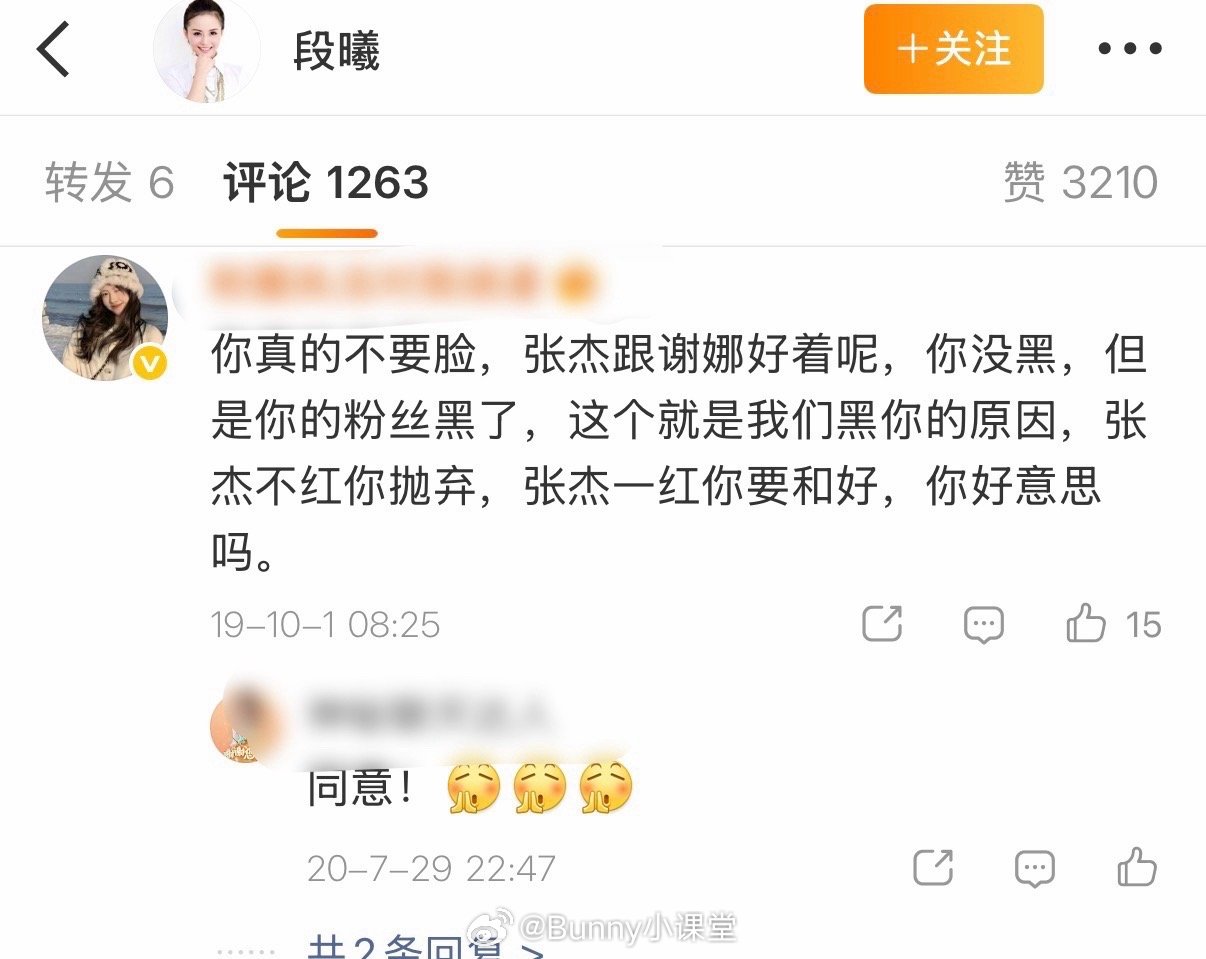This screenshot has width=1206, height=959.
Task: Open the three-dots more options menu
Action: [1131, 49]
